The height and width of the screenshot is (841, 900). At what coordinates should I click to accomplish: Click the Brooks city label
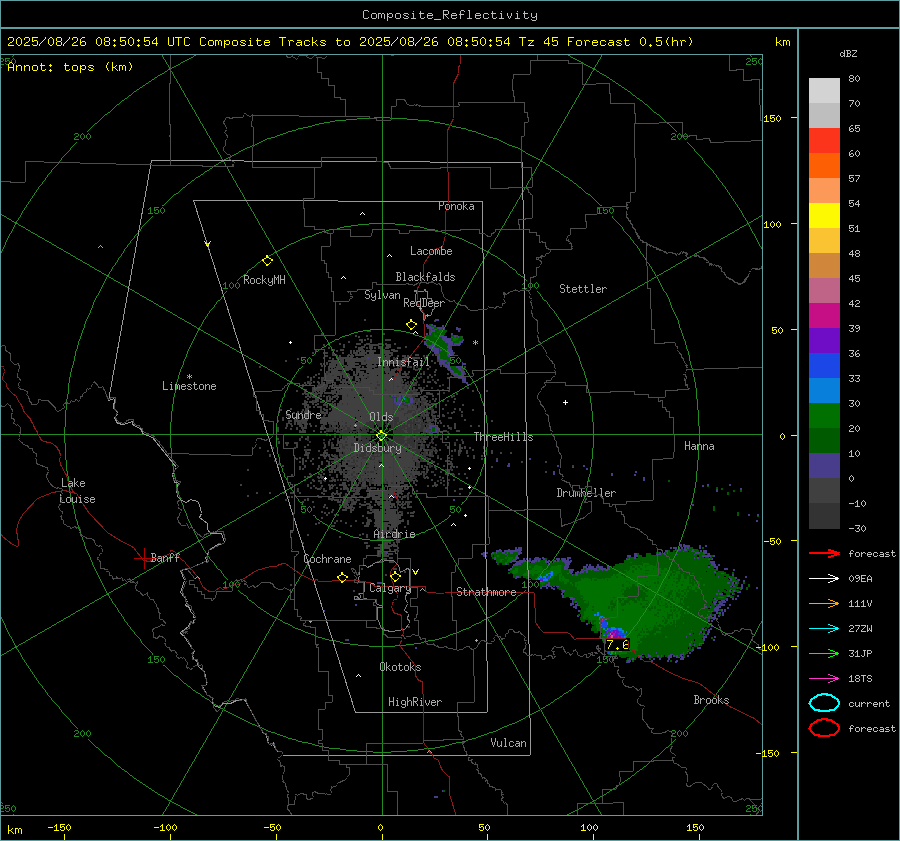click(x=711, y=700)
